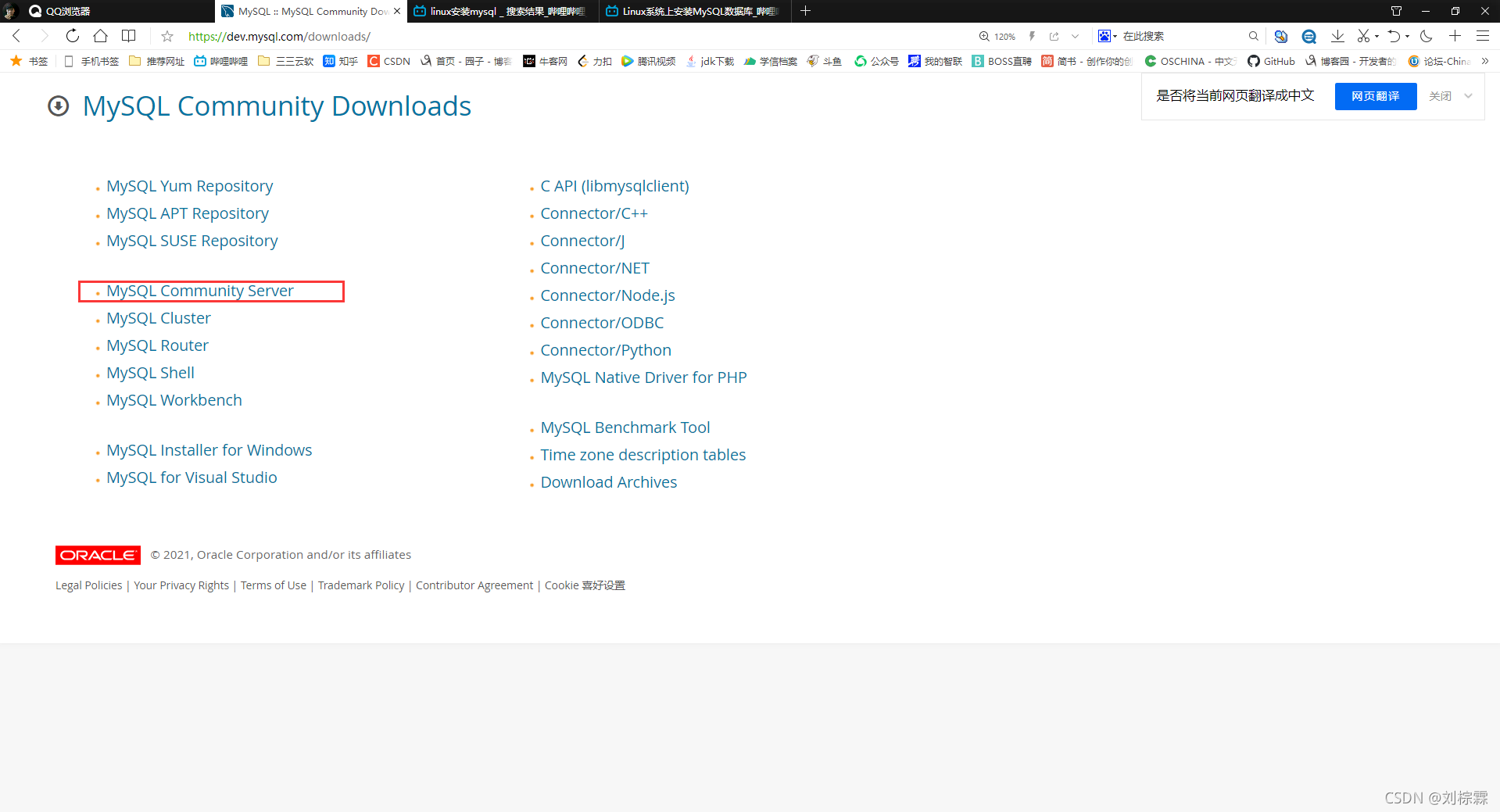Show more bookmarks with double chevron

1484,61
